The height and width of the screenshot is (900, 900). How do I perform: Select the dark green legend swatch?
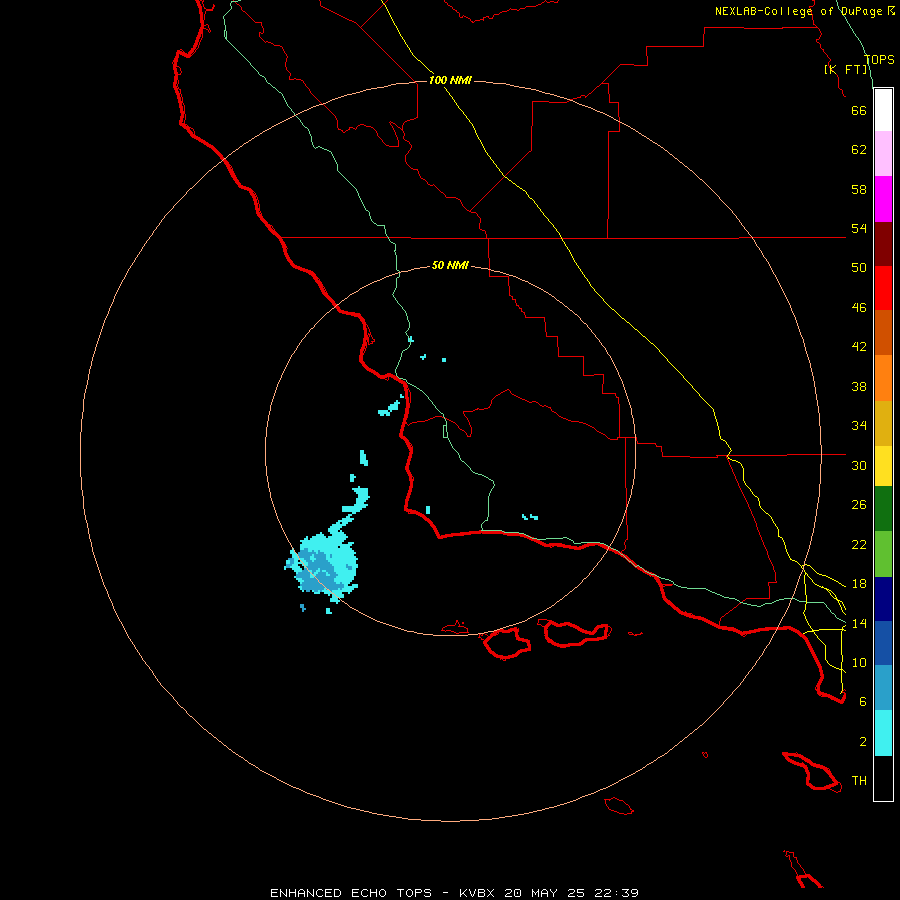coord(883,509)
